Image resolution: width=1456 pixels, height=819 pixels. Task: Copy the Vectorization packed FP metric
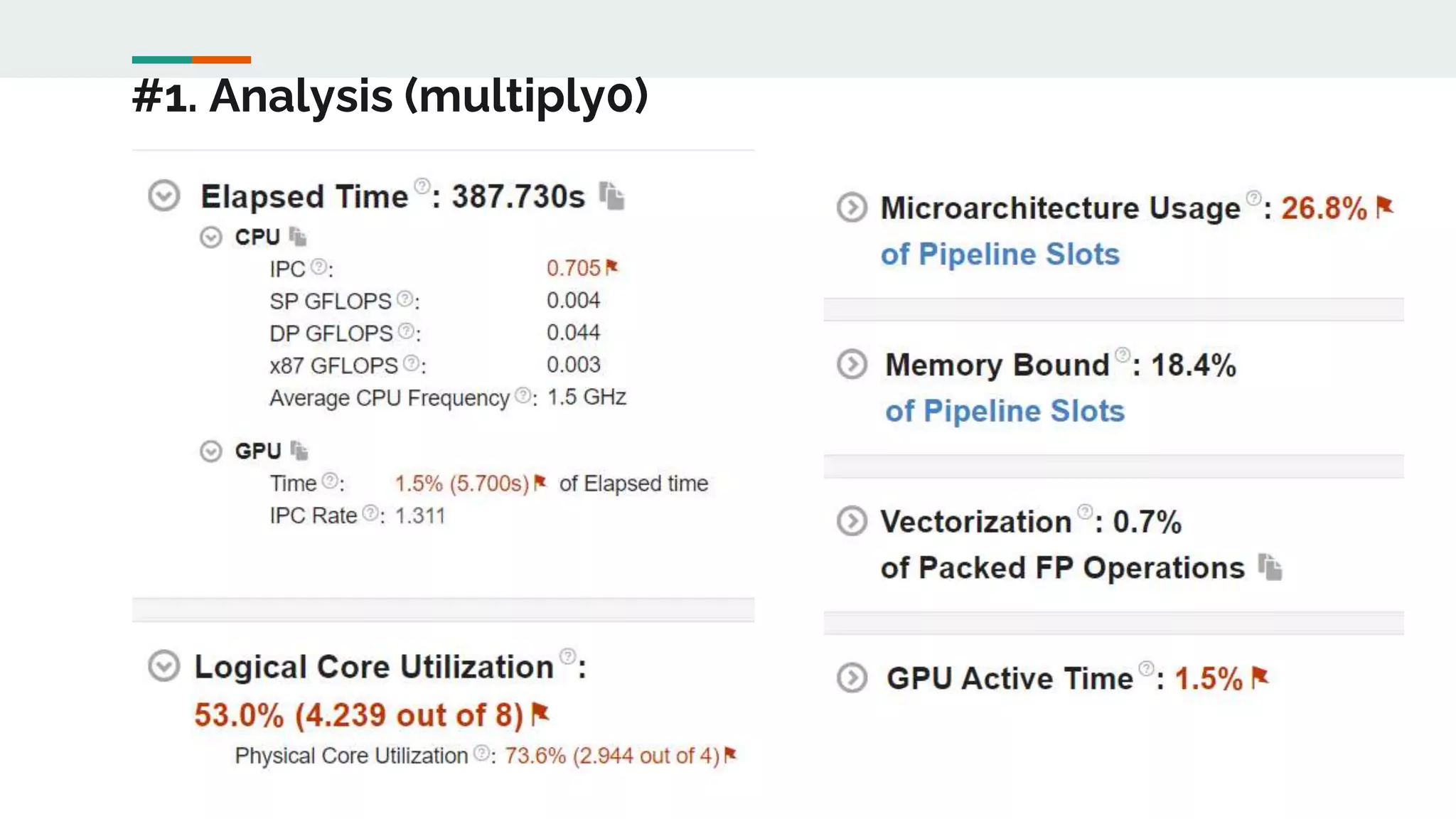click(x=1270, y=567)
